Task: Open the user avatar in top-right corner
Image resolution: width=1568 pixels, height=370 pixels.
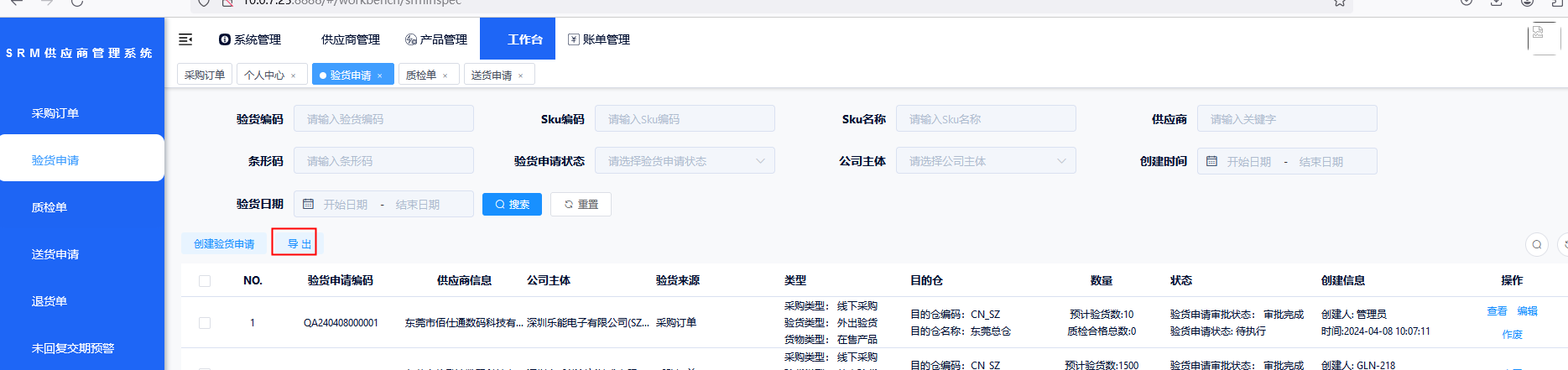Action: point(1543,39)
